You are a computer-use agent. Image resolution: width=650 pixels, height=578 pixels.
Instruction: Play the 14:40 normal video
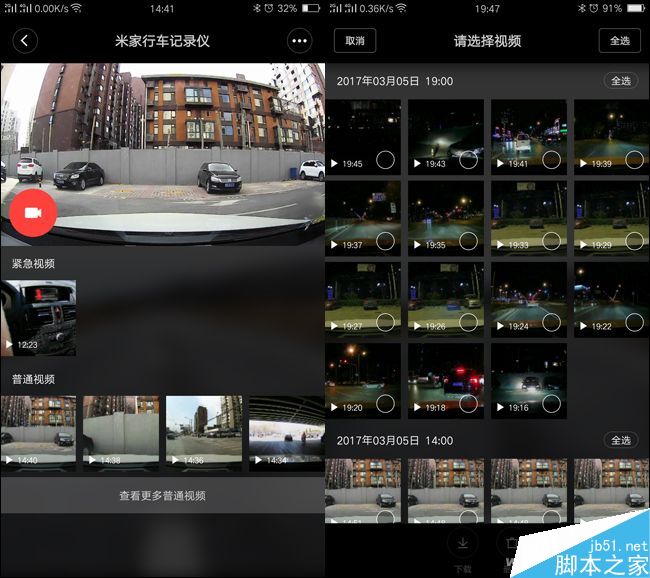tap(38, 433)
